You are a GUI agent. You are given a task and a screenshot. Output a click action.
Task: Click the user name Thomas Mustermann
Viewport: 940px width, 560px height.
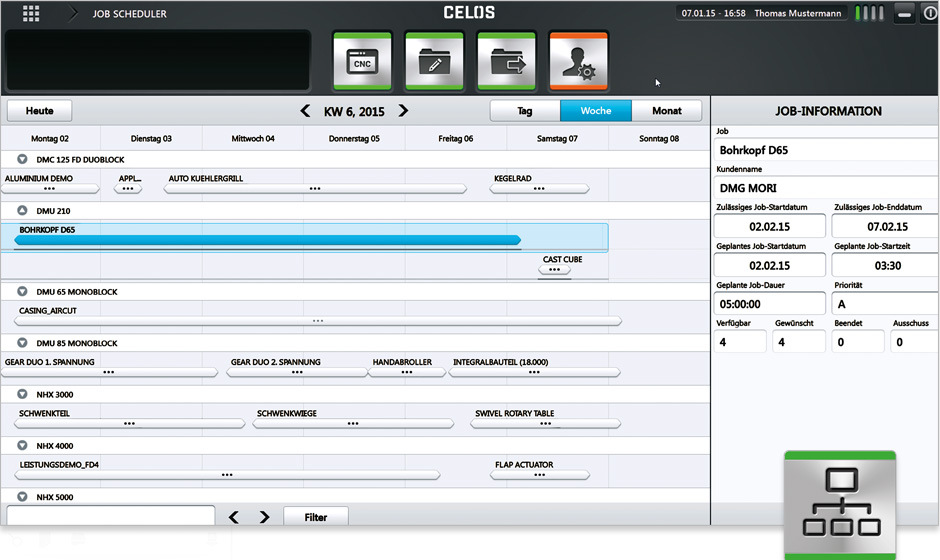(x=798, y=13)
